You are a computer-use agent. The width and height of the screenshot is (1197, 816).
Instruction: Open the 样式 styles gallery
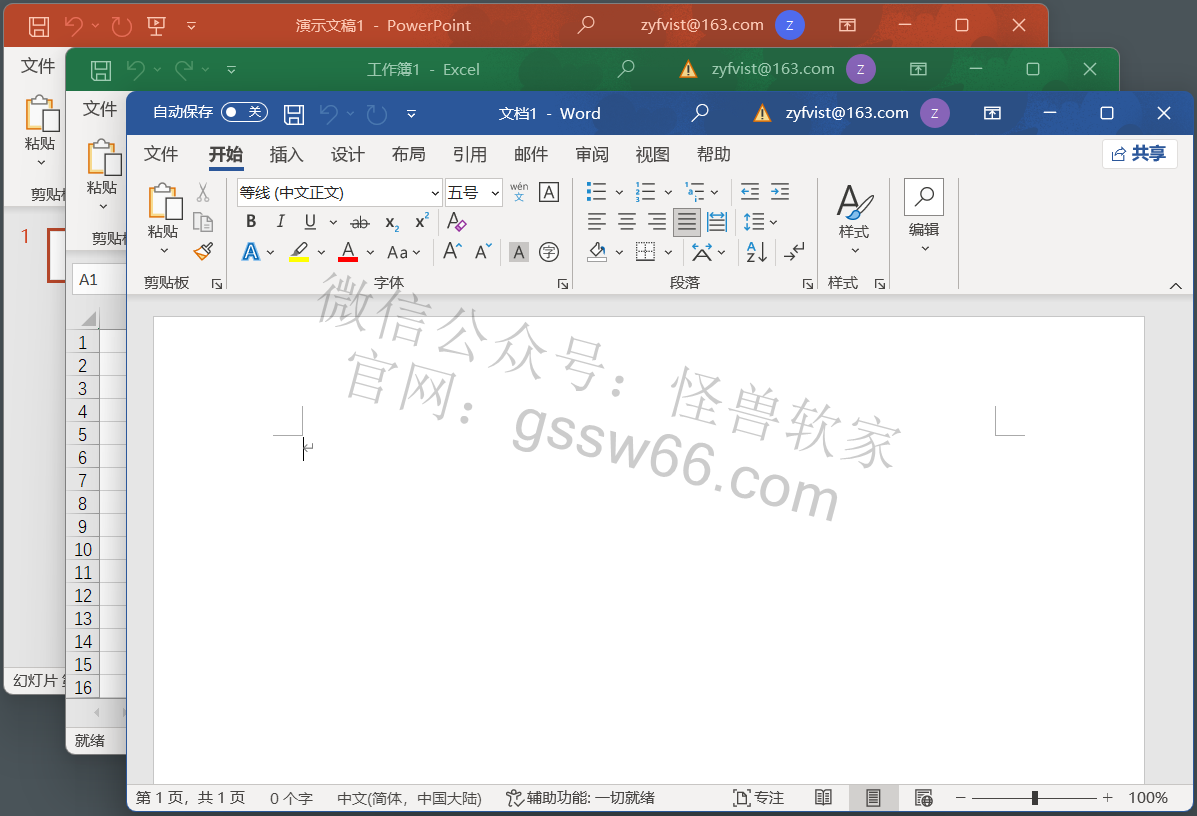click(854, 220)
